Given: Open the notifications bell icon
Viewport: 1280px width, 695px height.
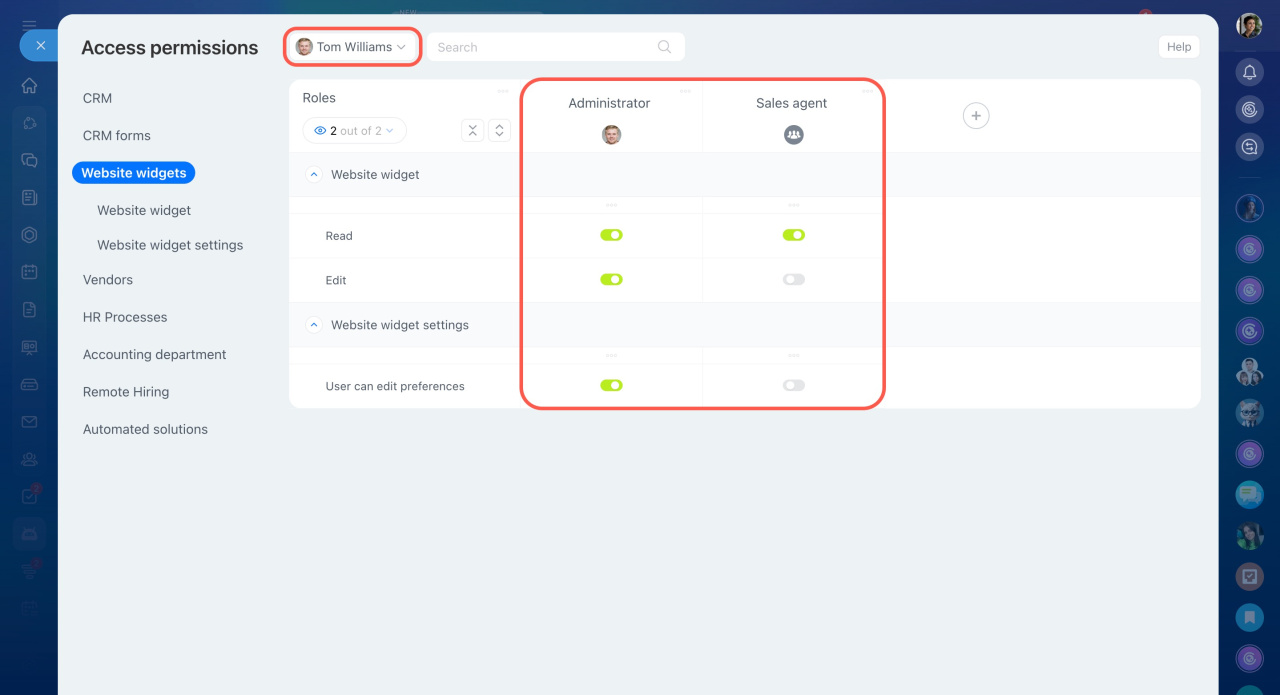Looking at the screenshot, I should click(1249, 72).
